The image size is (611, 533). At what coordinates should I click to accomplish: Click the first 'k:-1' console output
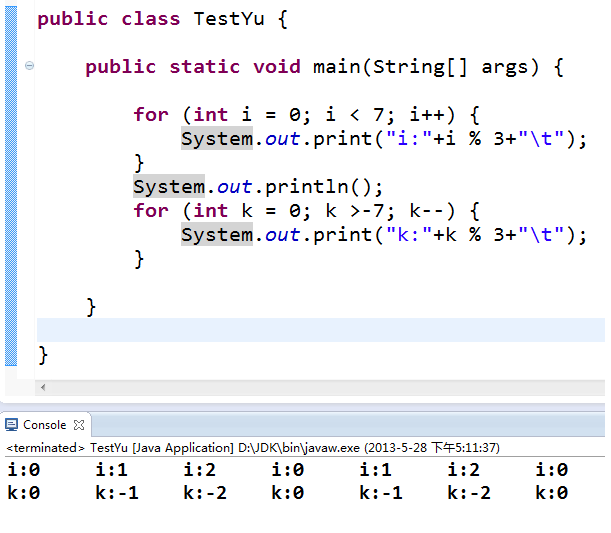117,493
